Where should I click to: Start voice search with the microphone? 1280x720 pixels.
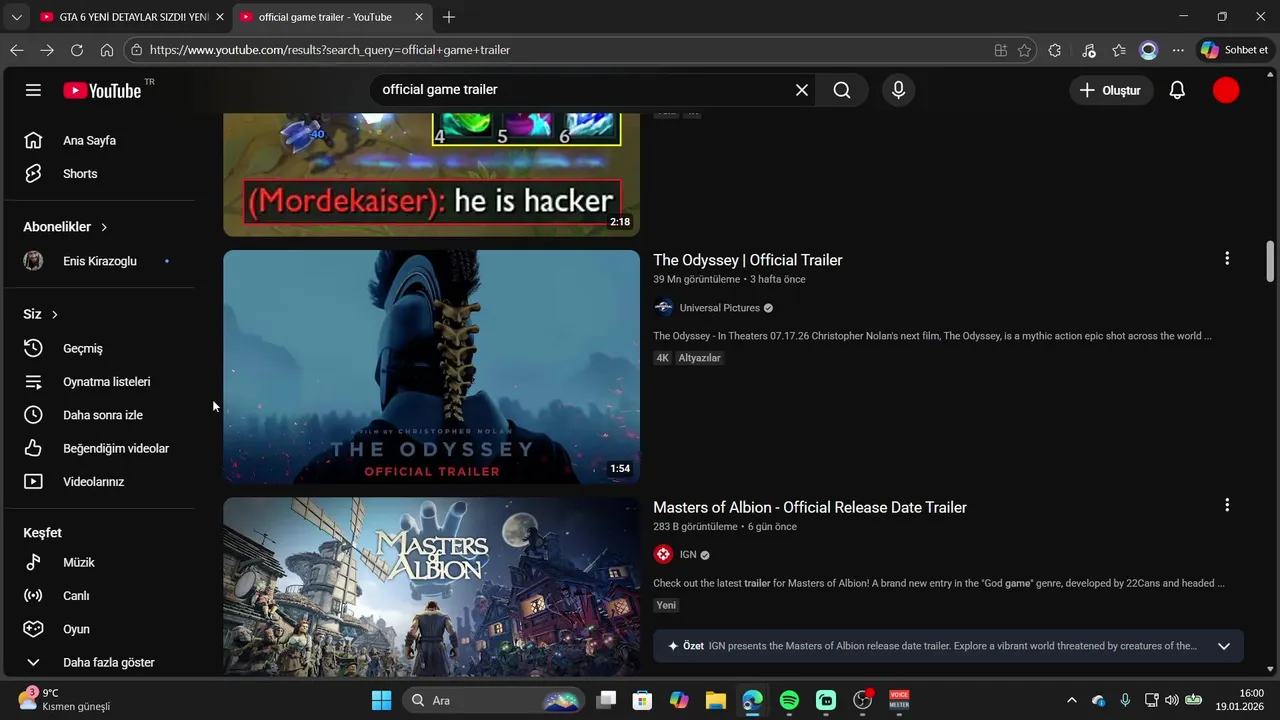[x=898, y=90]
